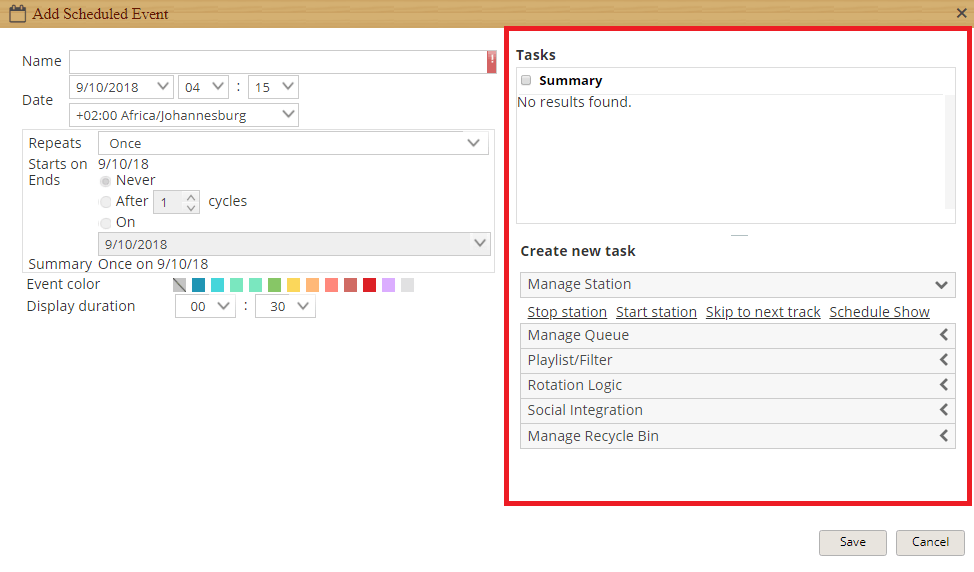
Task: Click the red Name field warning icon
Action: (491, 61)
